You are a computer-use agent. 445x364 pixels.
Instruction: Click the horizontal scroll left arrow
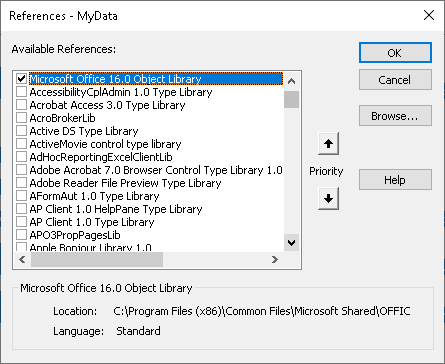click(x=22, y=259)
